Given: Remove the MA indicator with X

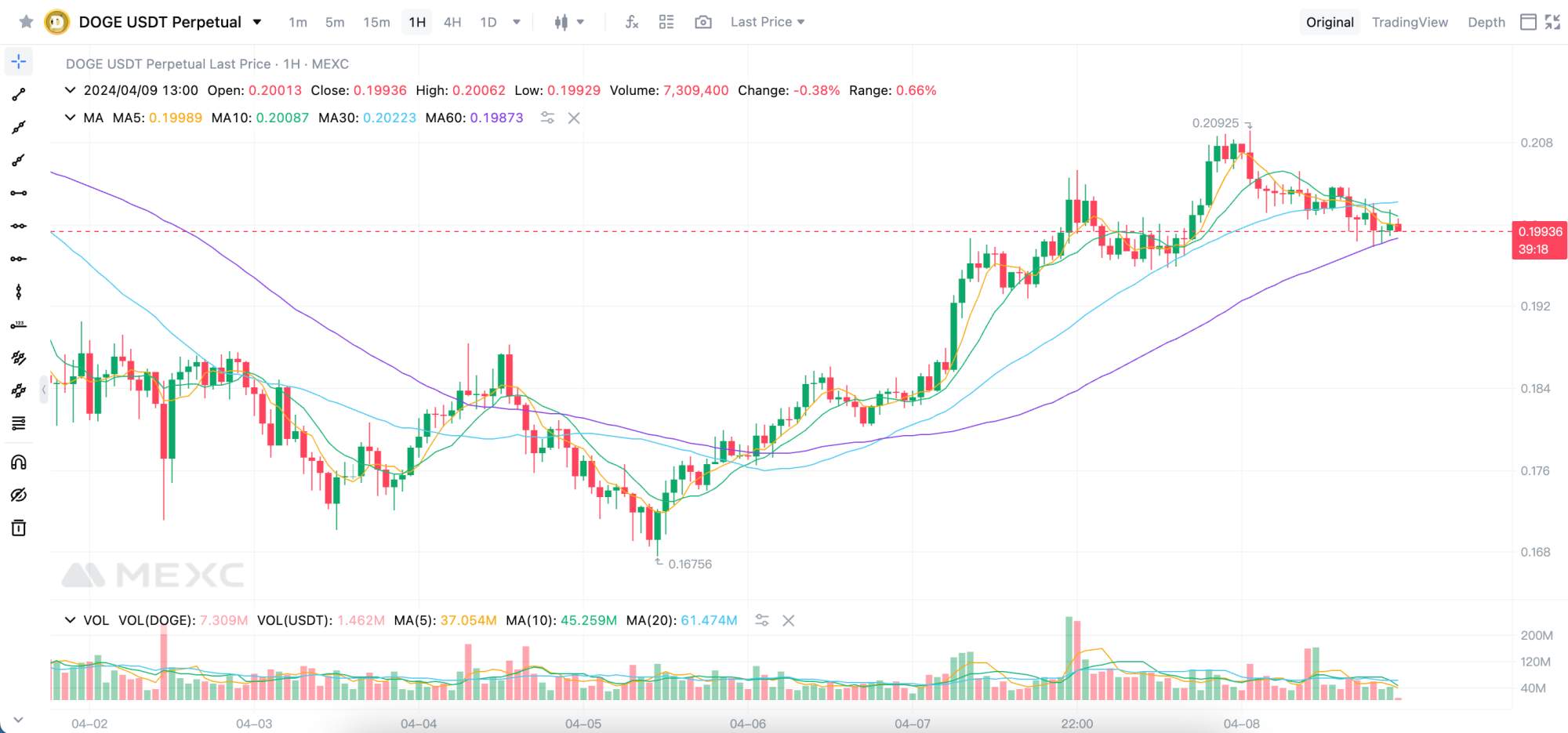Looking at the screenshot, I should pos(574,118).
